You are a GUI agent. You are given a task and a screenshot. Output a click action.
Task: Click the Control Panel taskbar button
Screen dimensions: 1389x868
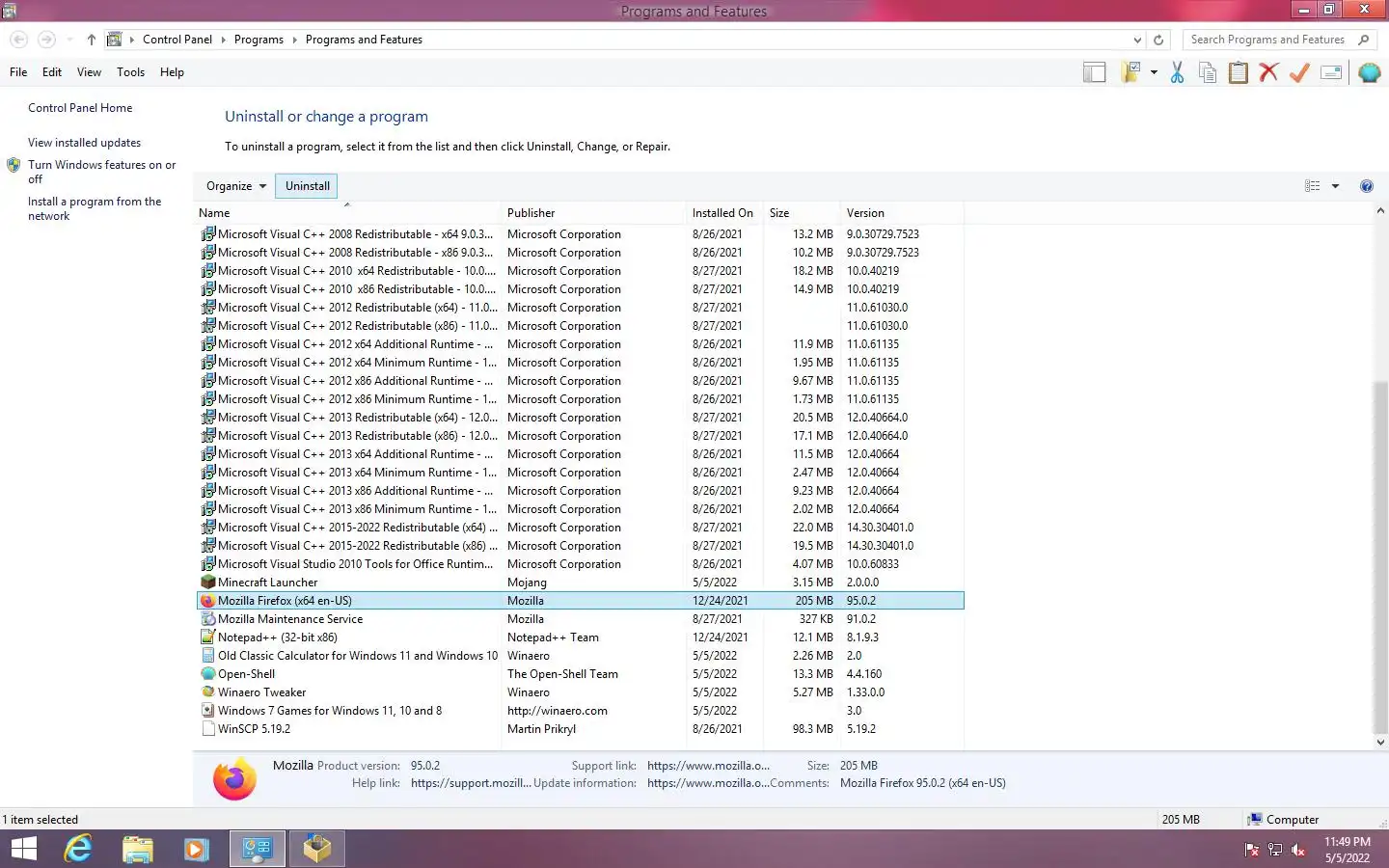[257, 849]
